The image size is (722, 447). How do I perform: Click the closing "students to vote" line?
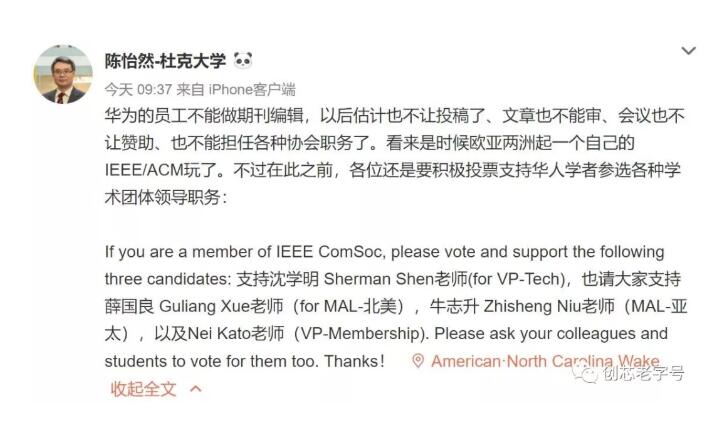point(245,361)
